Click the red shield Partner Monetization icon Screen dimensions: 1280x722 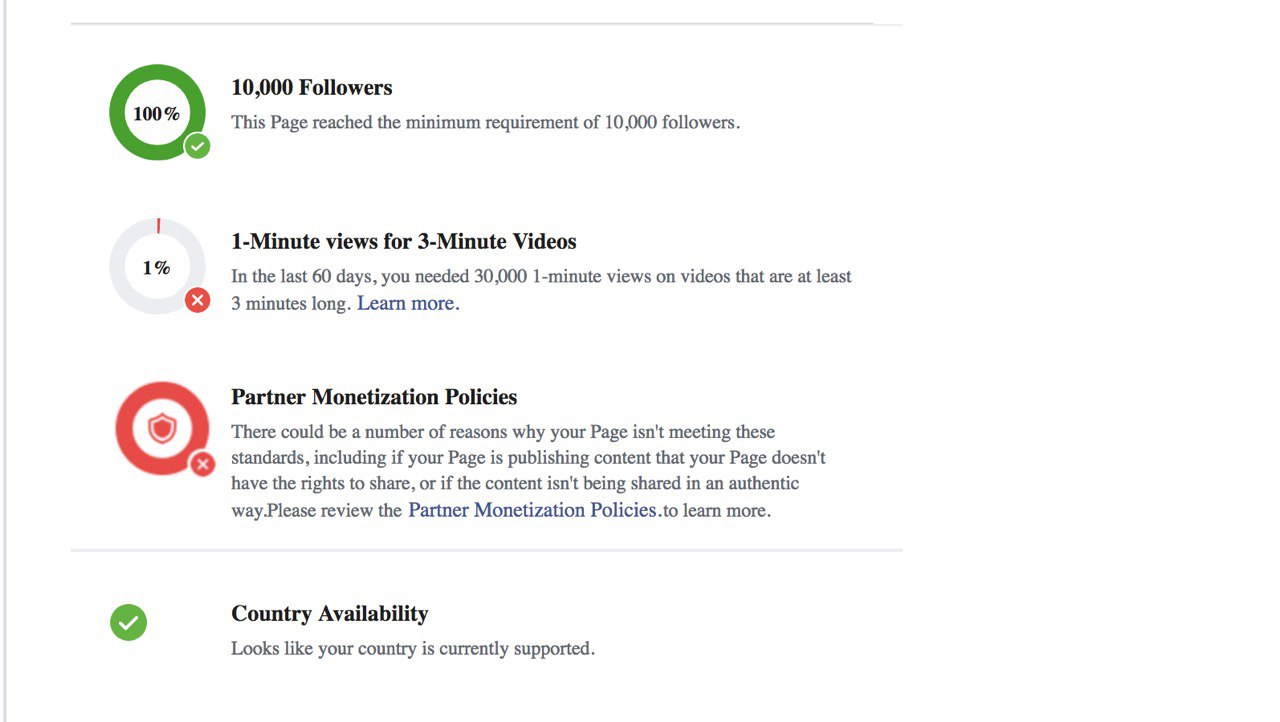pos(162,429)
